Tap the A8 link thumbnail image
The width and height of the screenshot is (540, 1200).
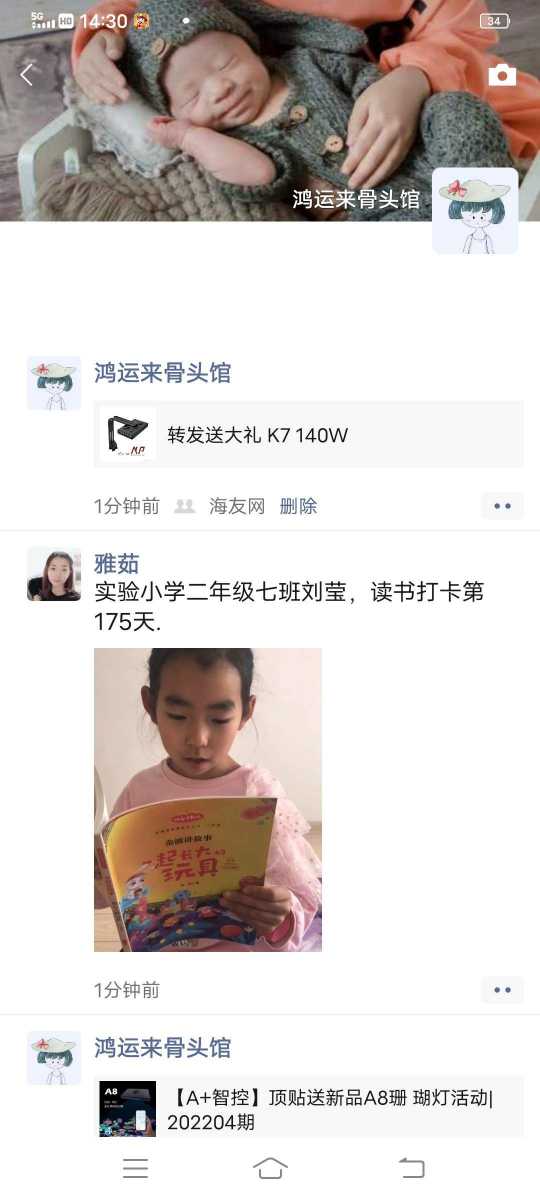(128, 1109)
